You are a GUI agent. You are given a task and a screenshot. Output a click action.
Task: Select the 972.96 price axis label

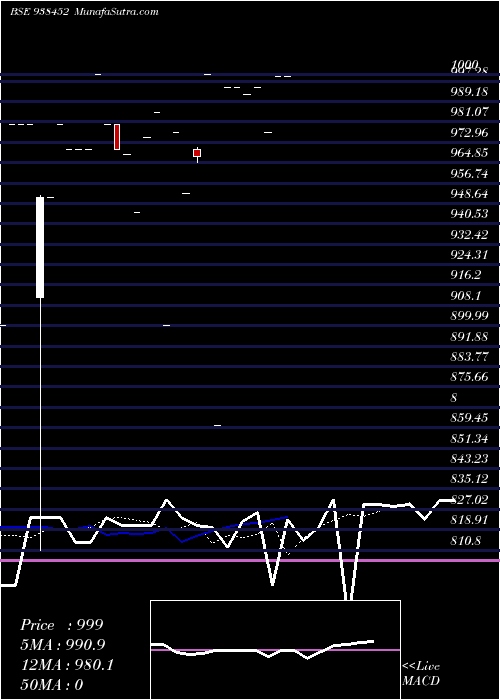(x=469, y=133)
